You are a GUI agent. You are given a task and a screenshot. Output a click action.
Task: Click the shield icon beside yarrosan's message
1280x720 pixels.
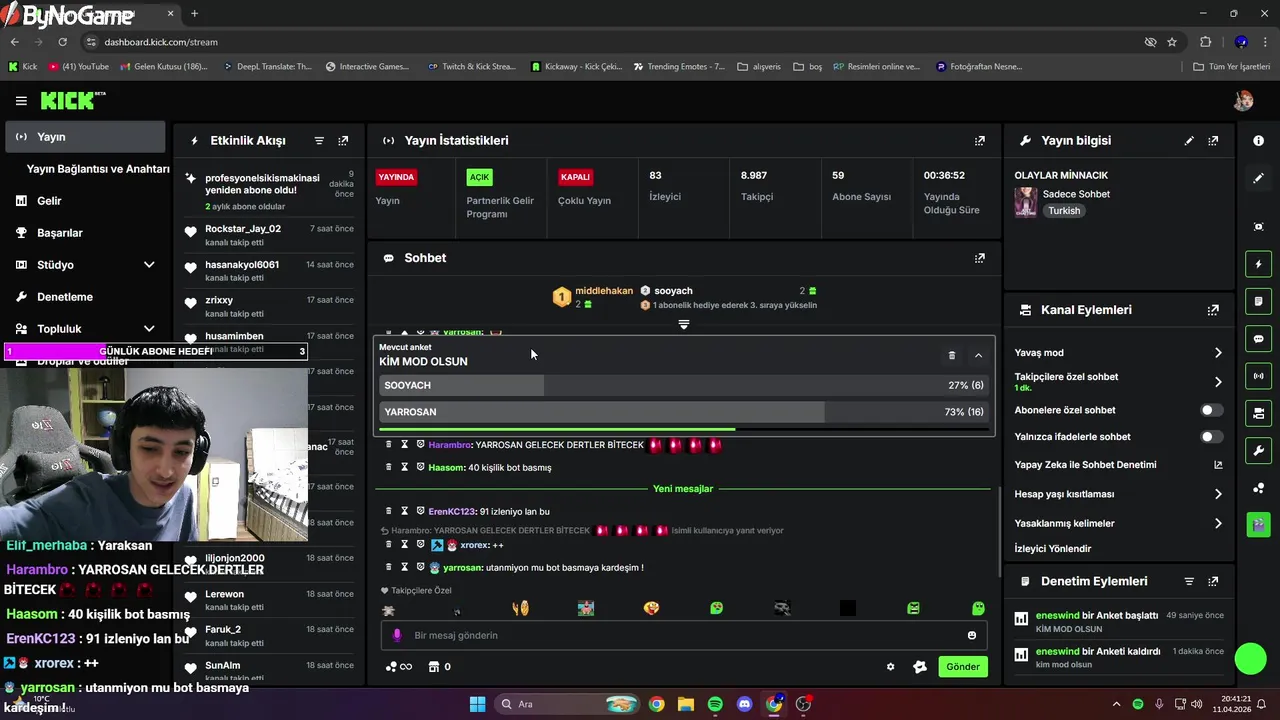click(x=421, y=567)
